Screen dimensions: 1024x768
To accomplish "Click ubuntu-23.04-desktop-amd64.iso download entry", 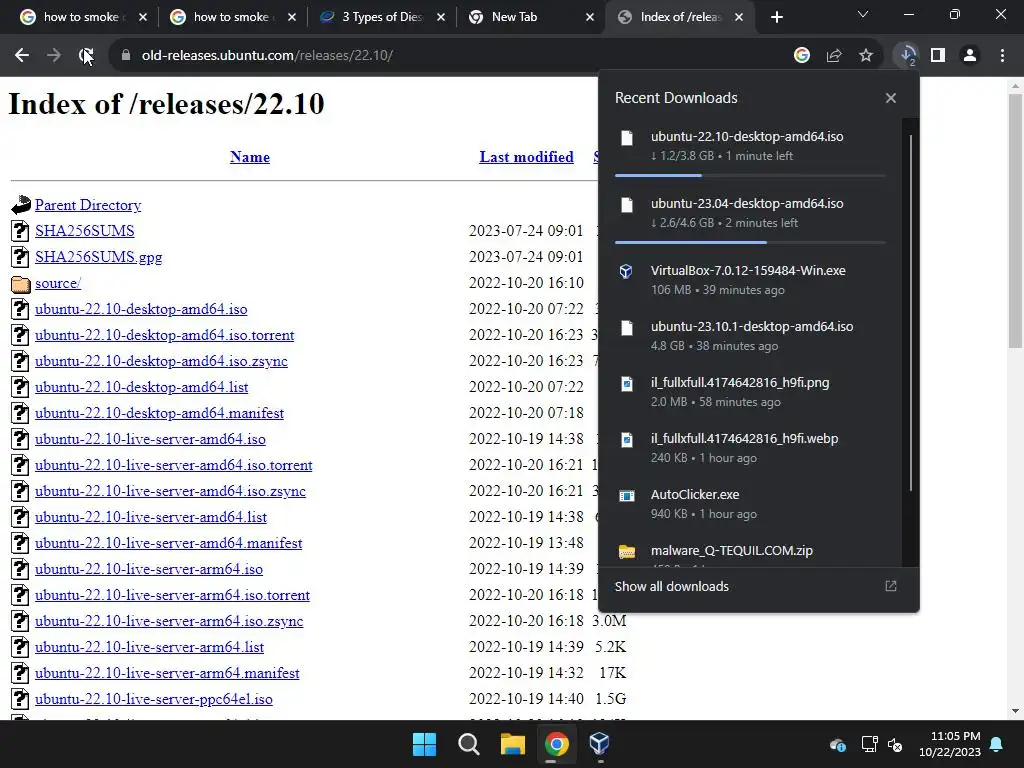I will [750, 212].
